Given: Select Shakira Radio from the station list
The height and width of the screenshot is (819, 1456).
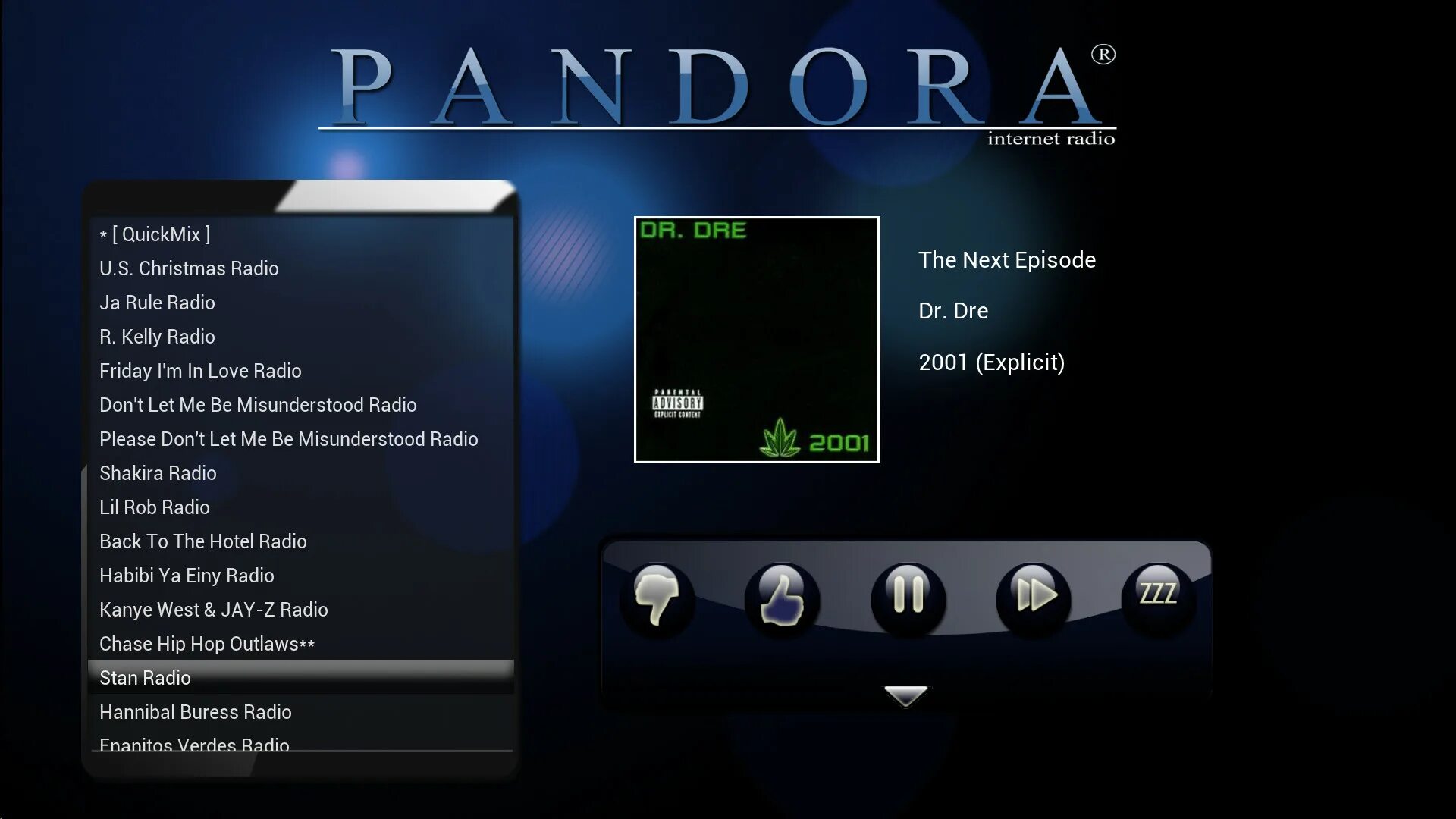Looking at the screenshot, I should pos(158,473).
